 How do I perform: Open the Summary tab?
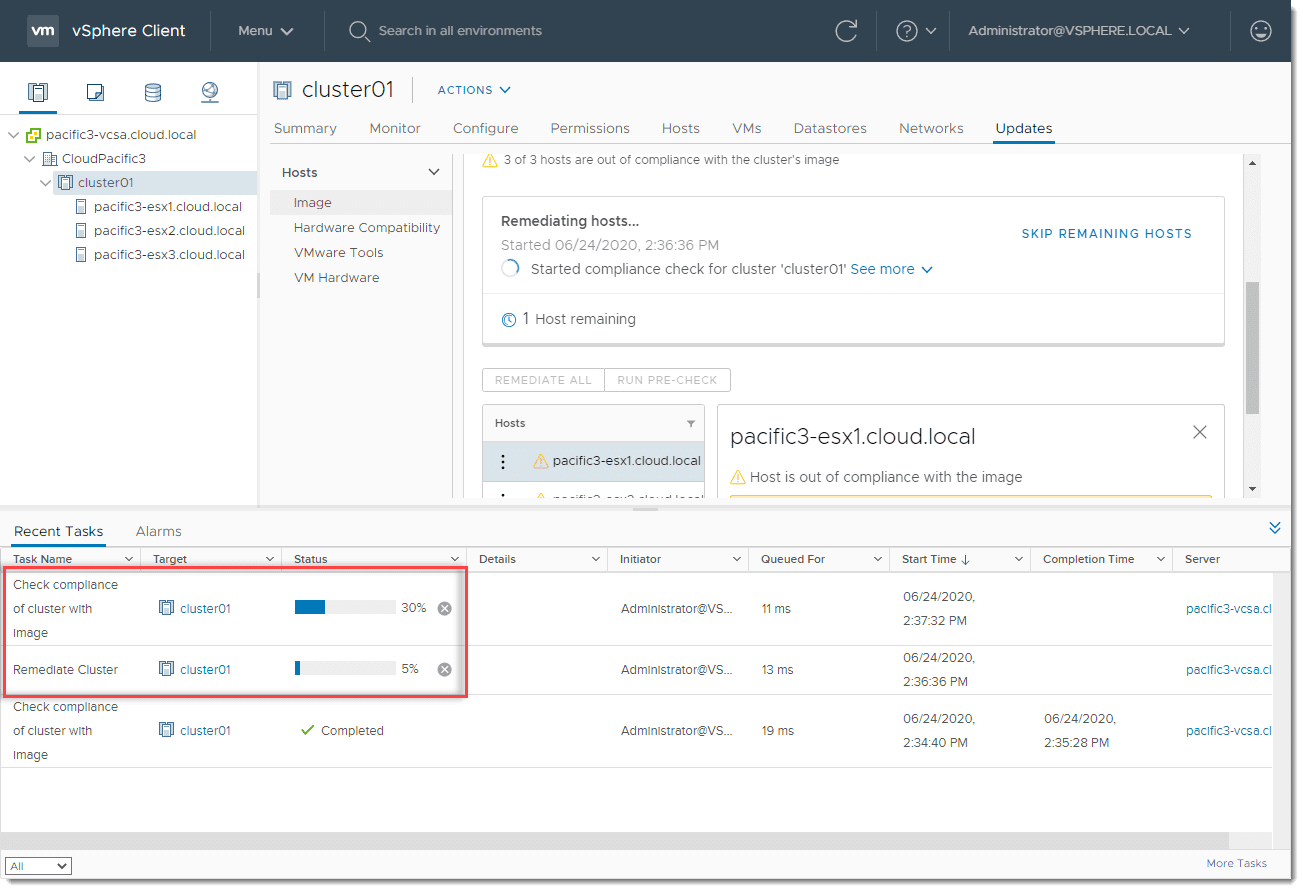click(x=305, y=128)
